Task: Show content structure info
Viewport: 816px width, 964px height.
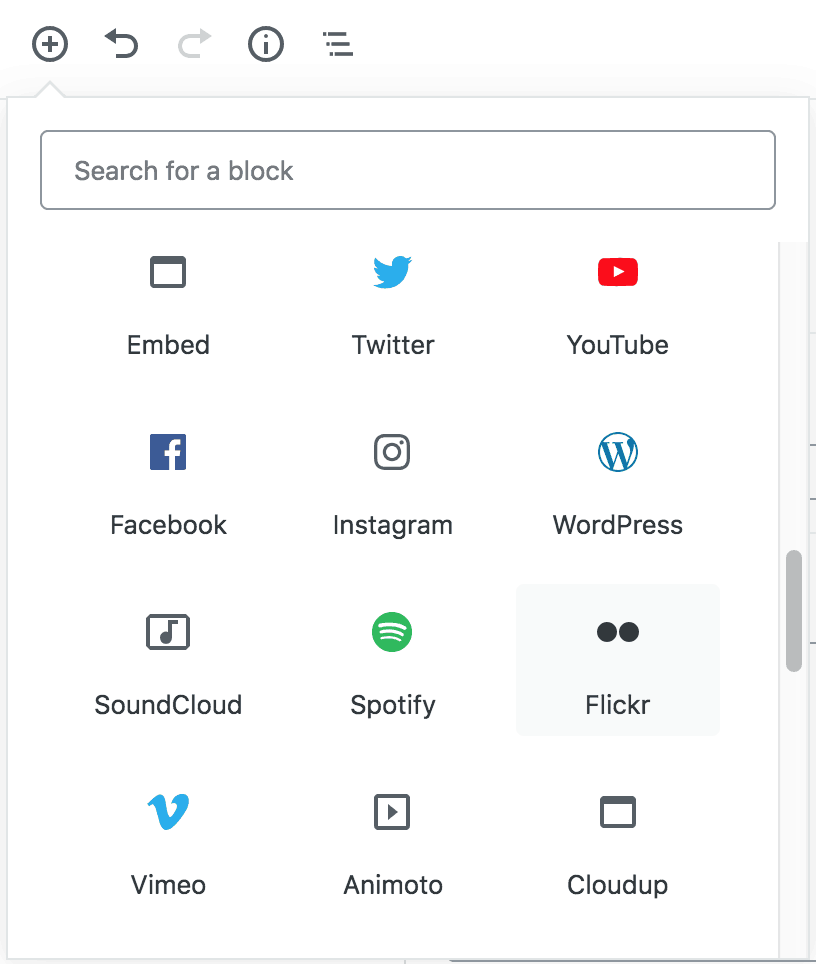Action: 266,44
